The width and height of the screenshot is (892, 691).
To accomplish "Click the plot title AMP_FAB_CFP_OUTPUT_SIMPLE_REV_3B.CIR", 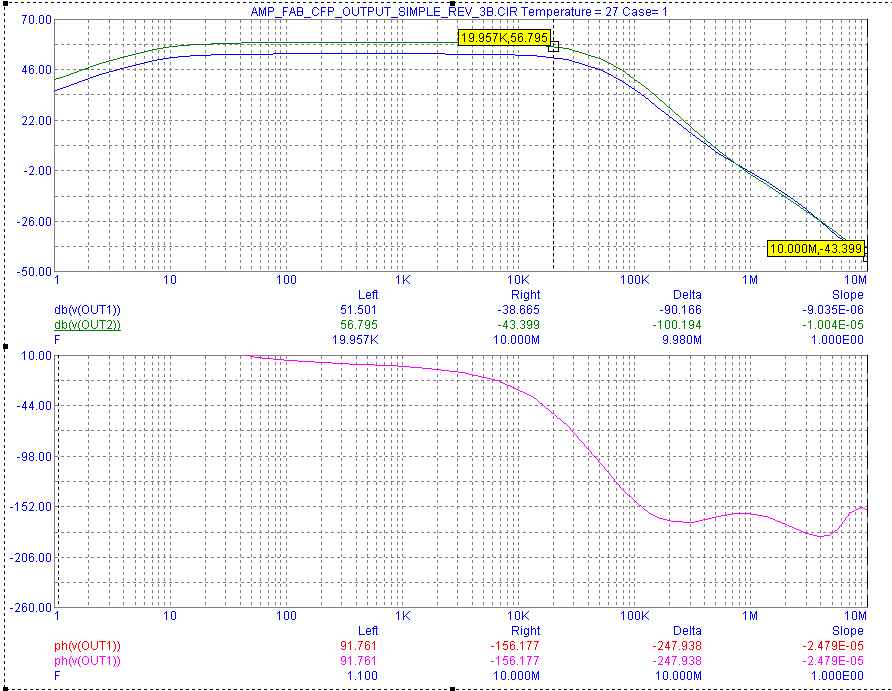I will (x=385, y=11).
